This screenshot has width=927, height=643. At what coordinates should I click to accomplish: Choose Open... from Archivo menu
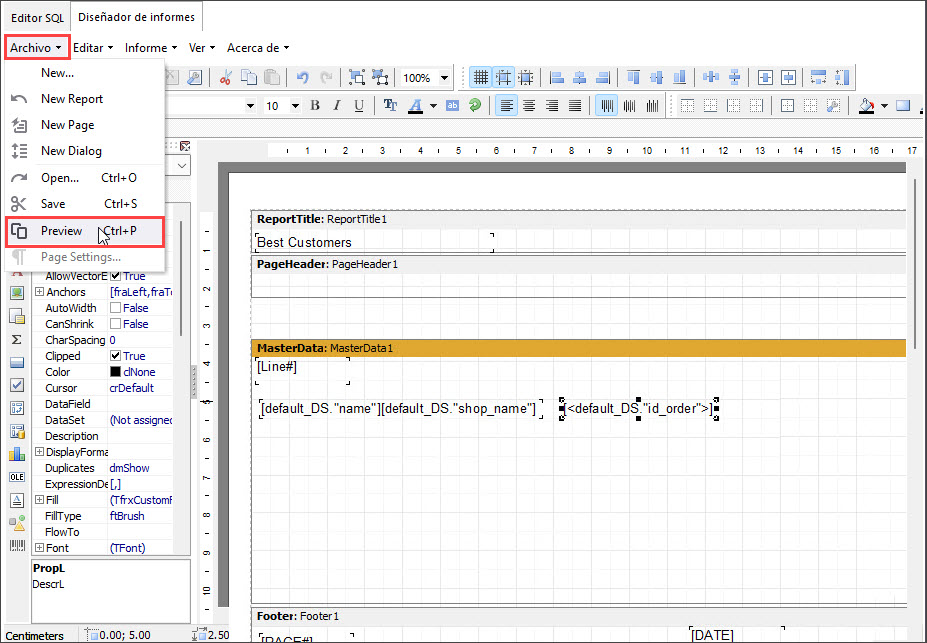point(84,178)
